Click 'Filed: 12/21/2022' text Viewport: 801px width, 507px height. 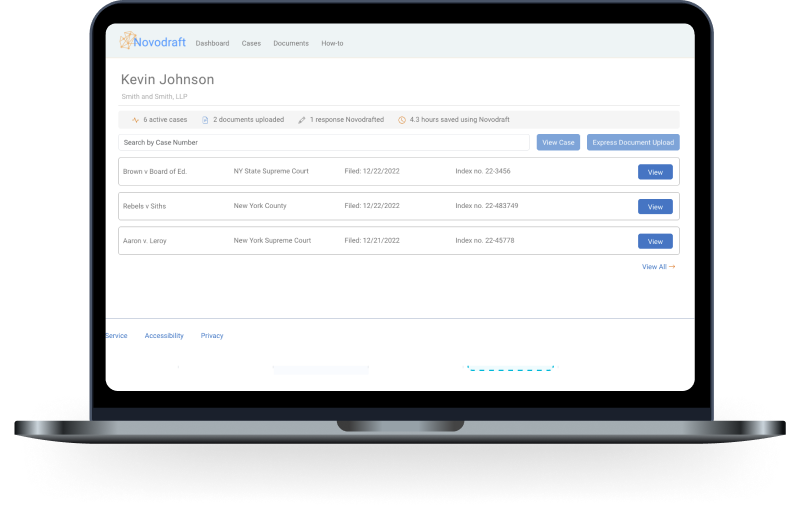point(372,241)
